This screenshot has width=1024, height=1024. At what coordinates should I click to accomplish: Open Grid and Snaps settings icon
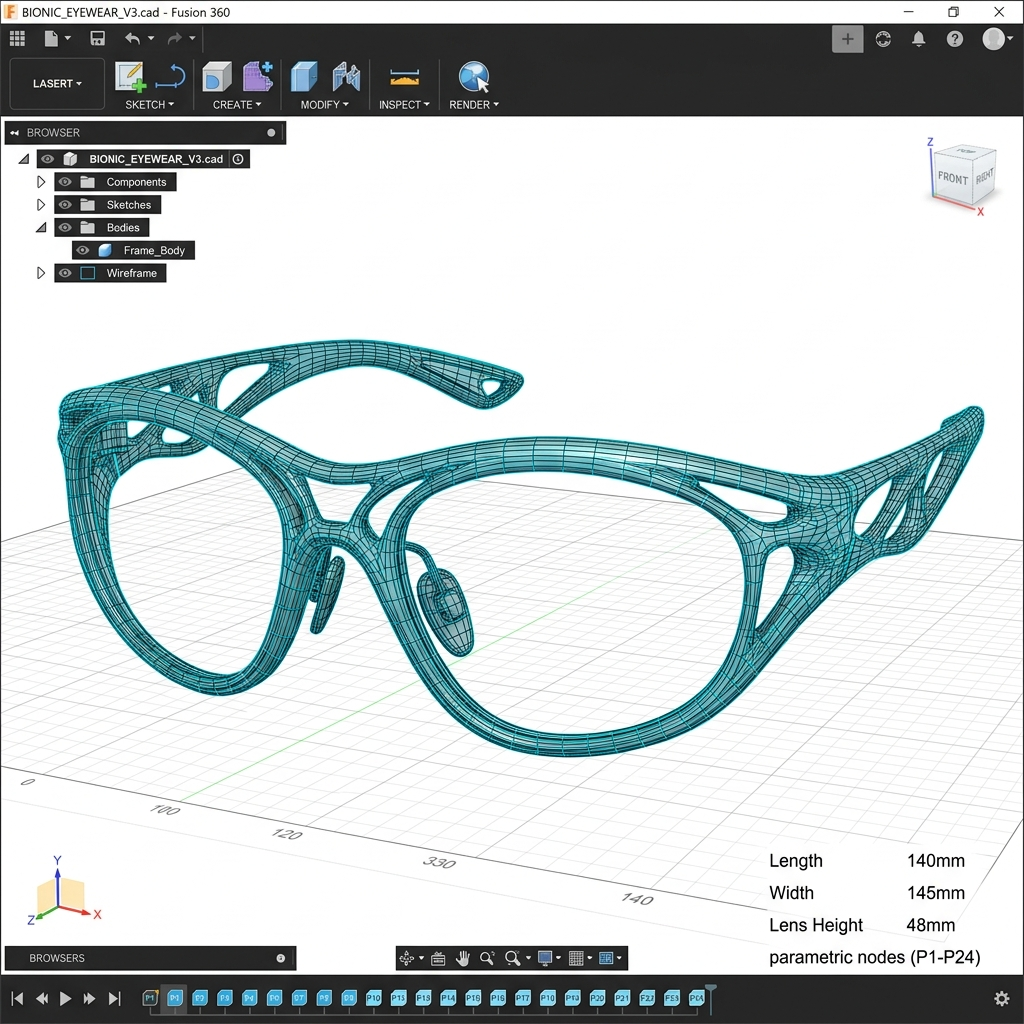coord(575,958)
